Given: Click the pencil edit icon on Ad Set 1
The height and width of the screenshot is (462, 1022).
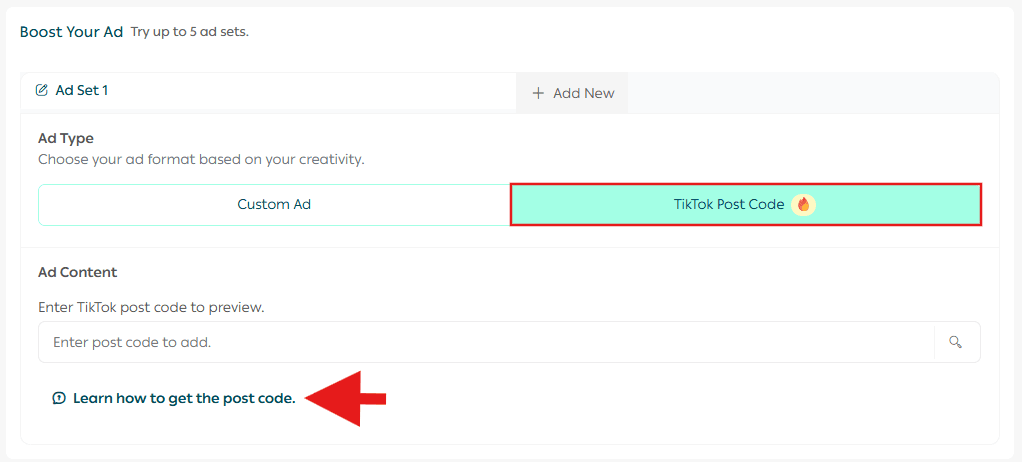Looking at the screenshot, I should 41,90.
